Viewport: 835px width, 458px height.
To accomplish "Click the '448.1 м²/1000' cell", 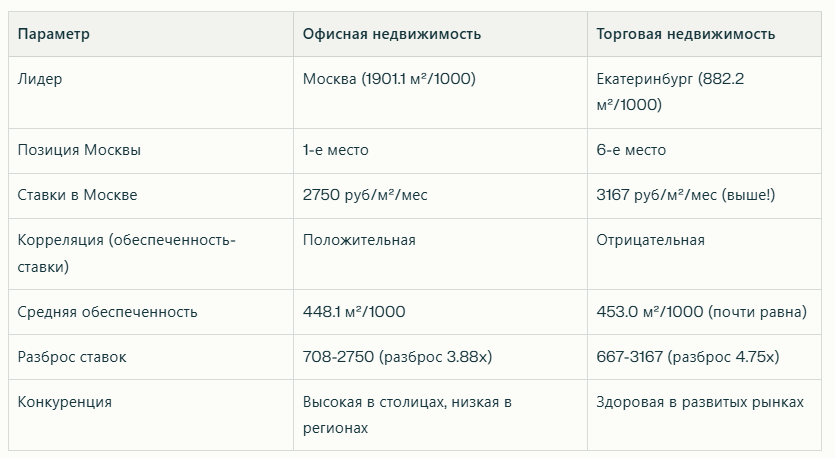I will tap(354, 312).
